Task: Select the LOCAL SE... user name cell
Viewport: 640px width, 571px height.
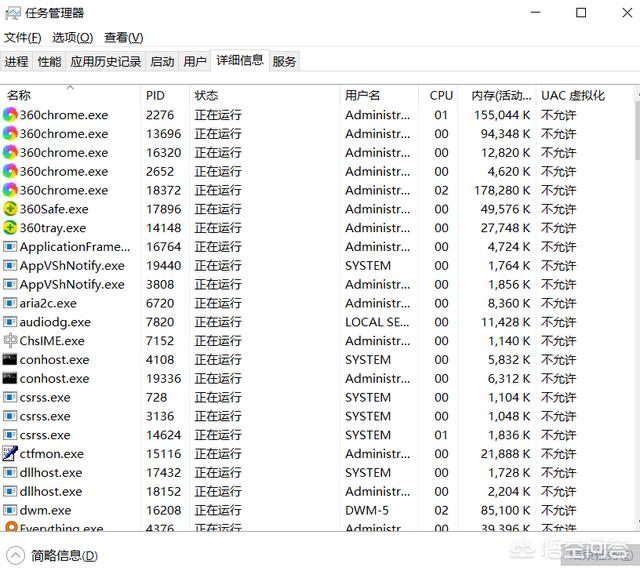Action: click(377, 322)
